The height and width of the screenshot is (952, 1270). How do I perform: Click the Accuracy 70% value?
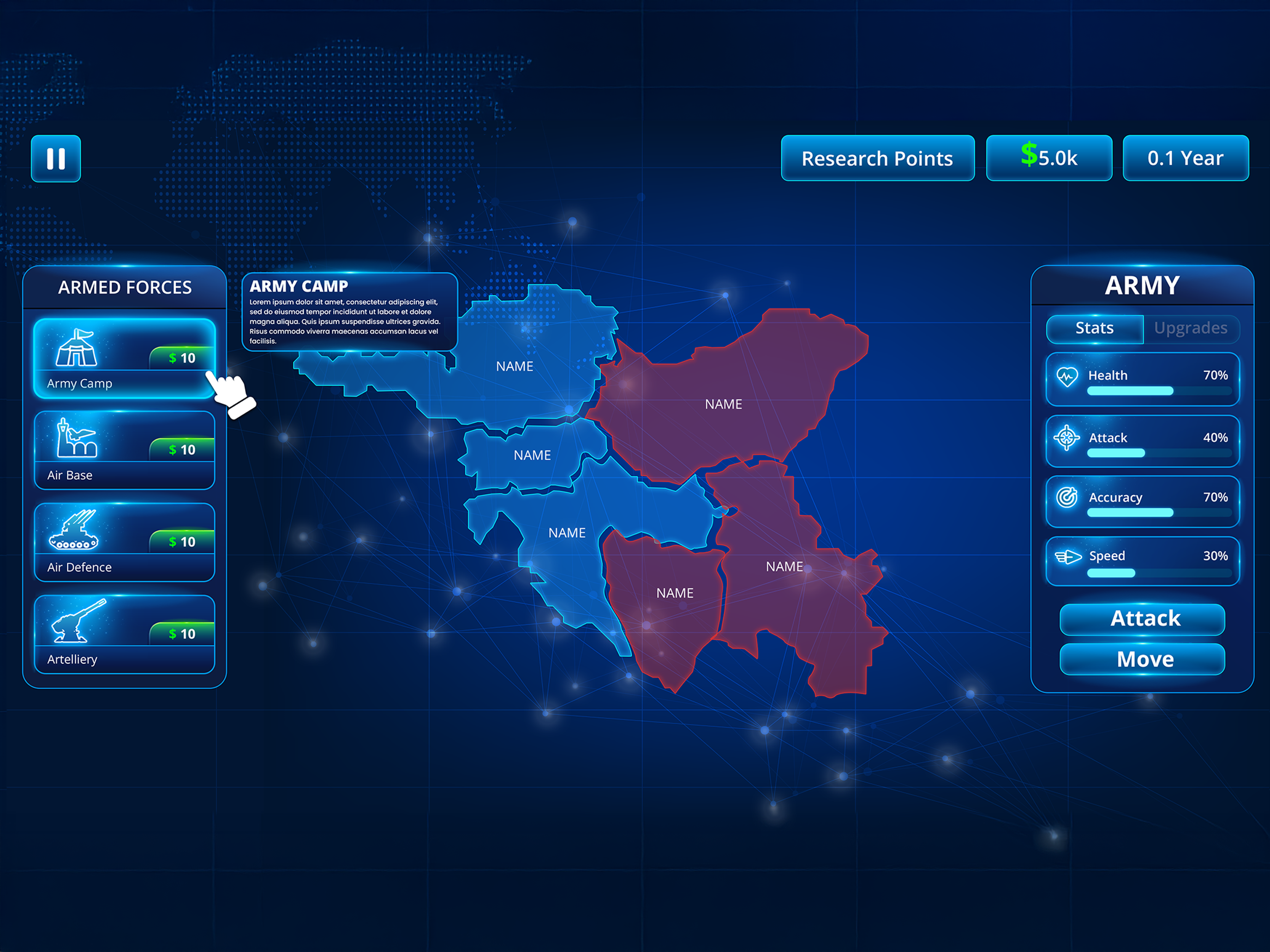(x=1216, y=497)
